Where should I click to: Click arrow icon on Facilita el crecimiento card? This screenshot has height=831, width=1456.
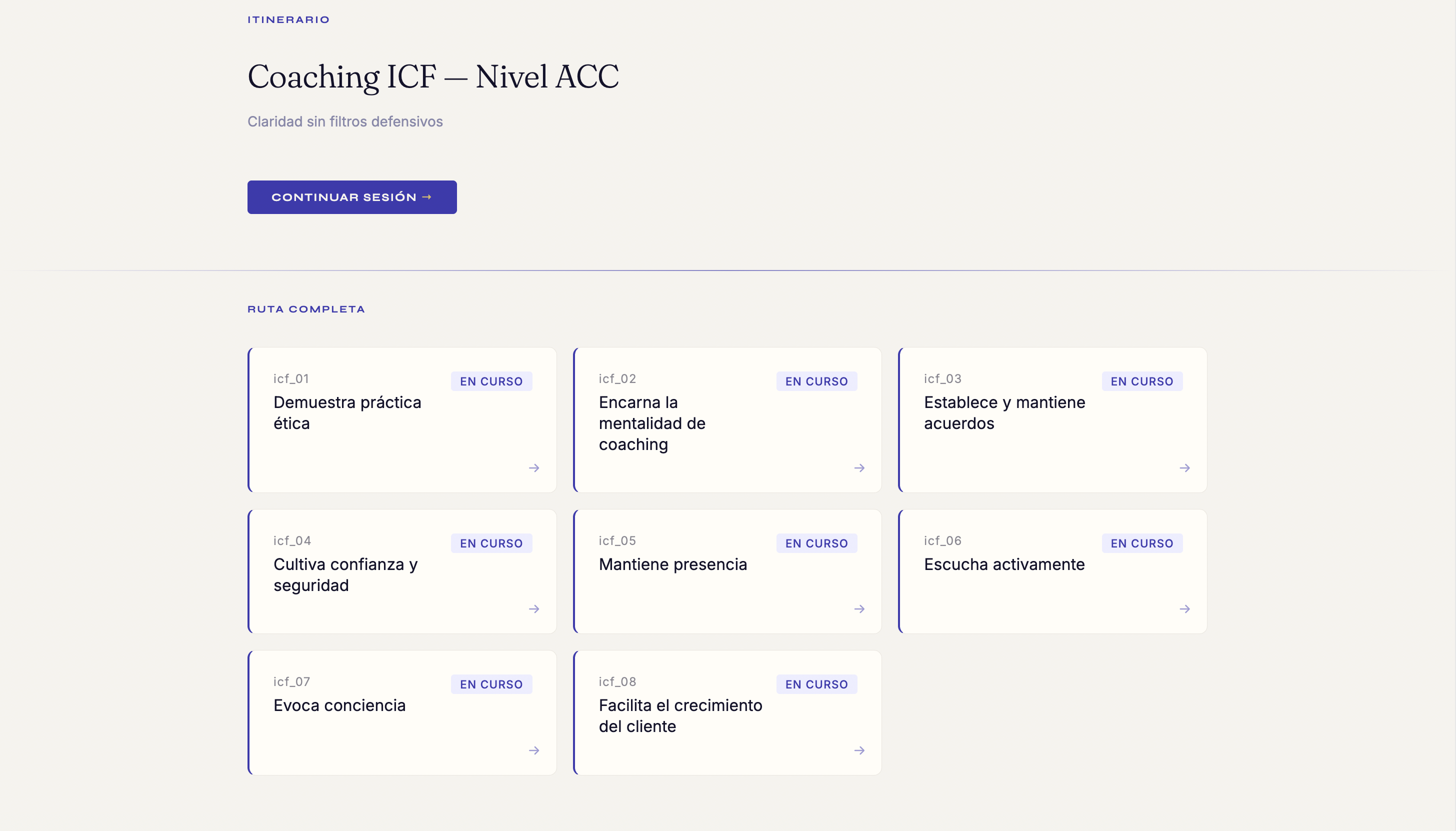[859, 750]
